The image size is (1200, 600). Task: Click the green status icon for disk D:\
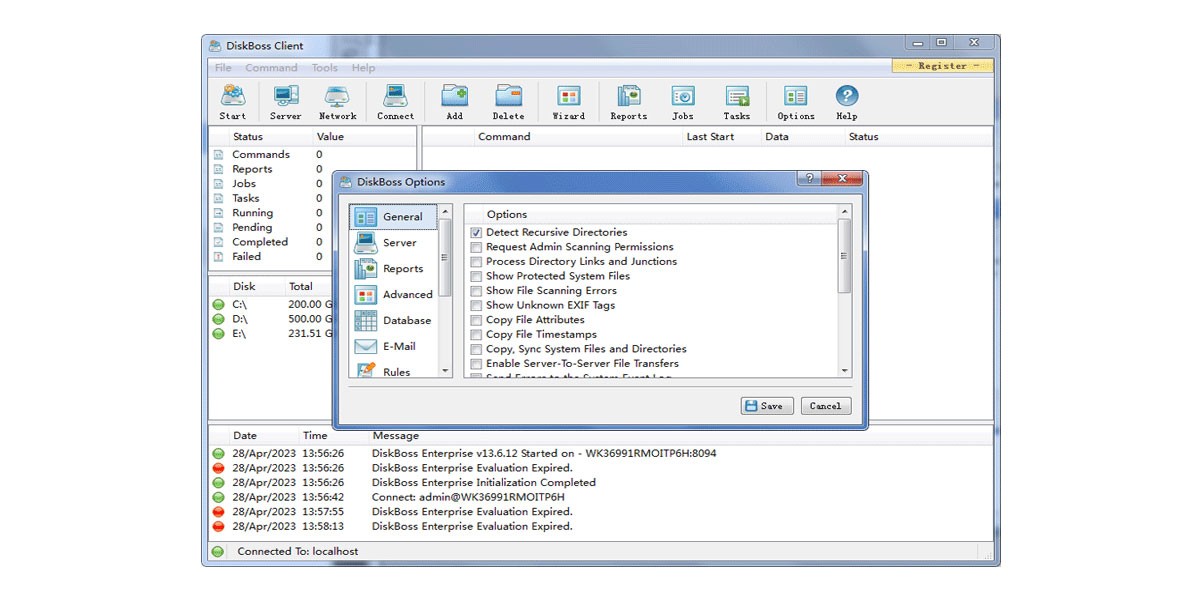pyautogui.click(x=218, y=319)
